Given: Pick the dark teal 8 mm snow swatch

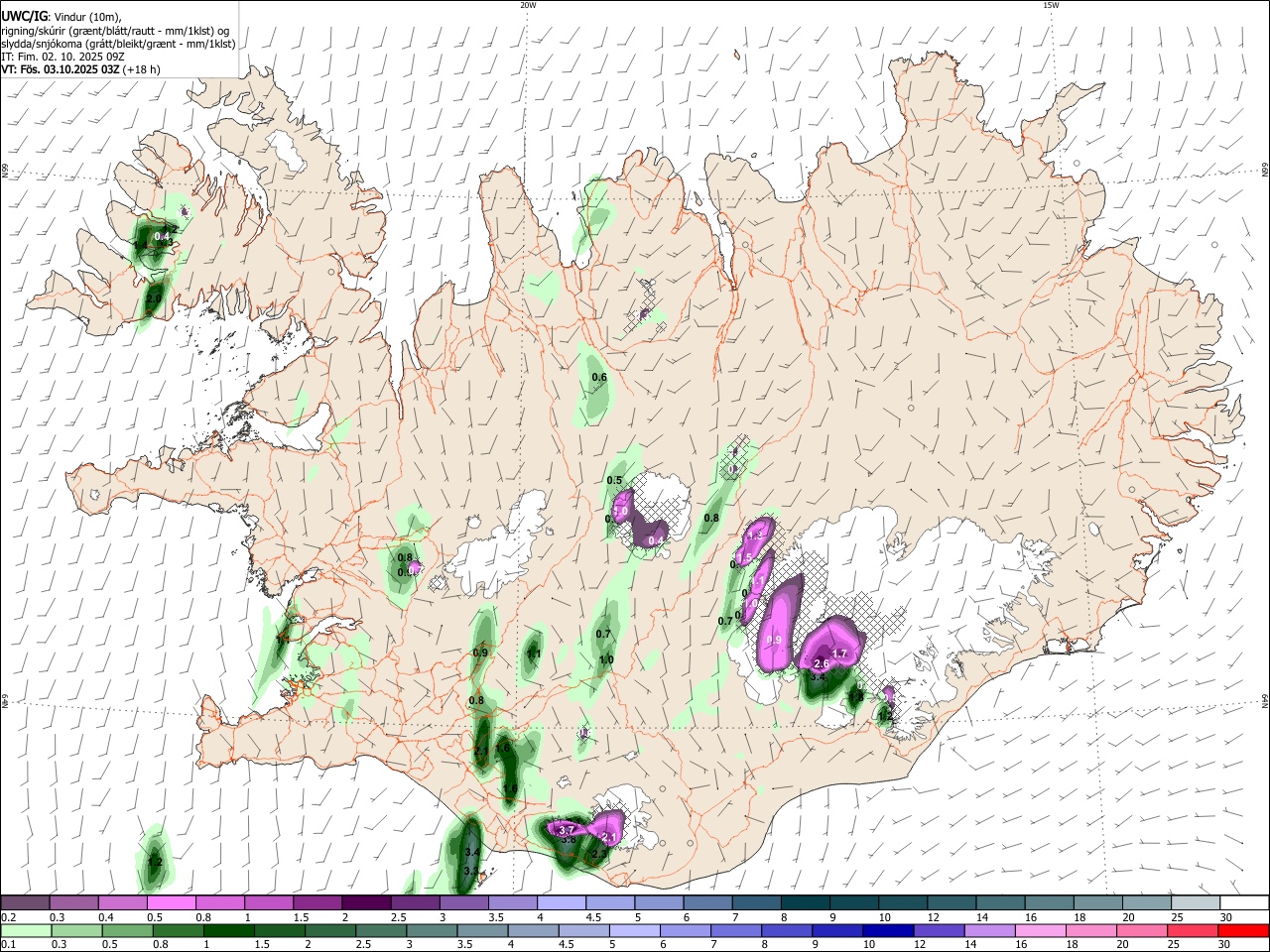Looking at the screenshot, I should pyautogui.click(x=805, y=903).
